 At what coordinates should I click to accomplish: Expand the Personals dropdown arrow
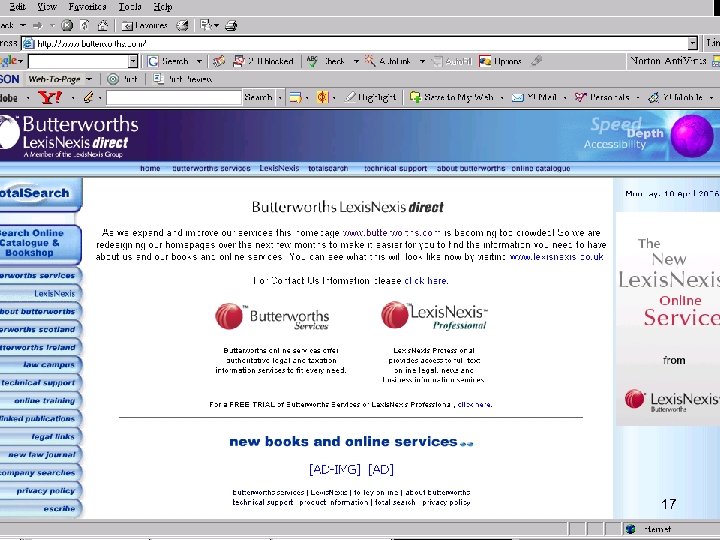tap(637, 98)
